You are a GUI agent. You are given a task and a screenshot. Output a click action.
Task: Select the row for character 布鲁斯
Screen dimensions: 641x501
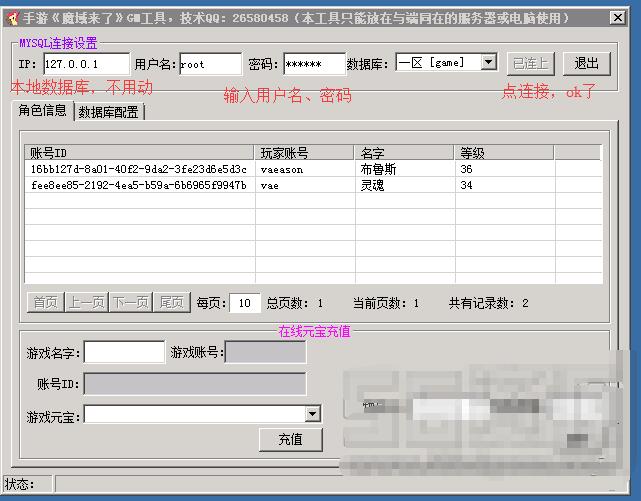(378, 170)
